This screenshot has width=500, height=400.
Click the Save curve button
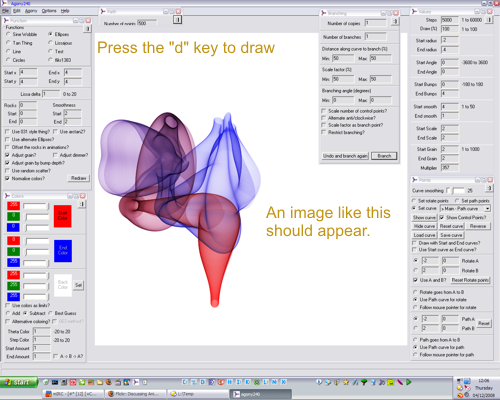(x=451, y=235)
